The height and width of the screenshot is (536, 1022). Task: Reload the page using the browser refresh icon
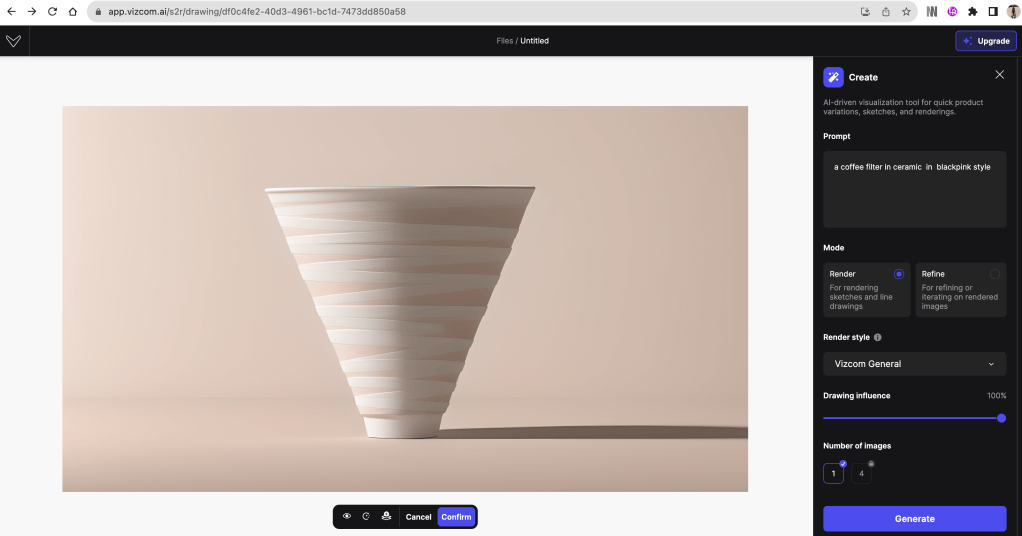click(52, 12)
